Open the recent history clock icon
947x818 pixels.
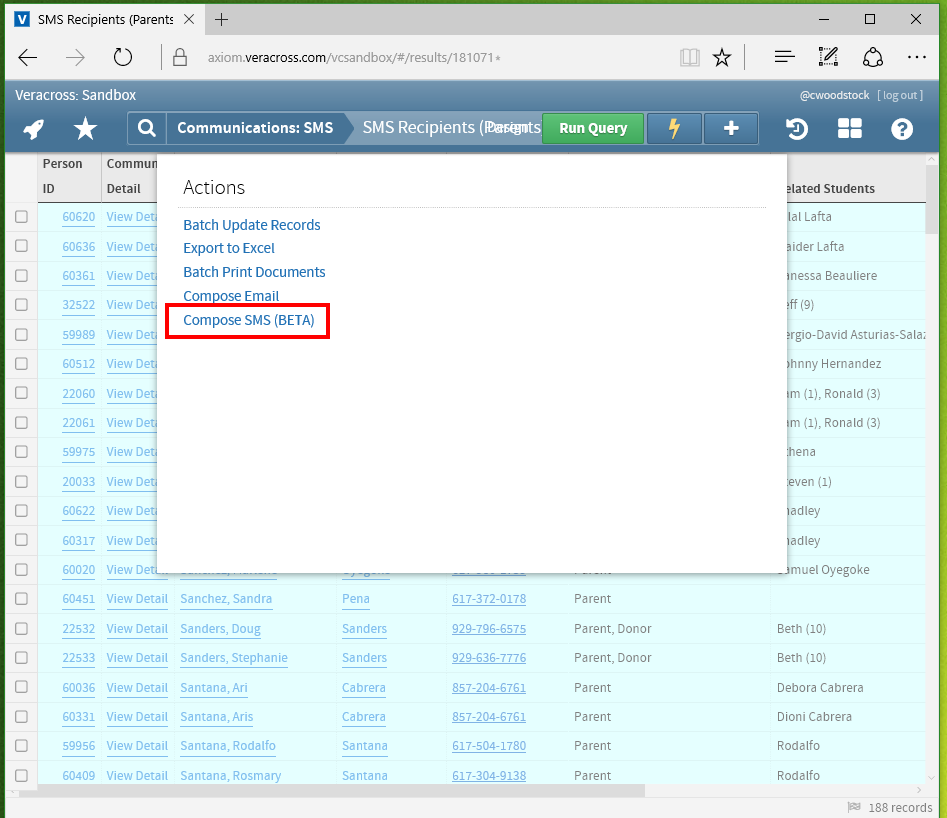point(797,128)
